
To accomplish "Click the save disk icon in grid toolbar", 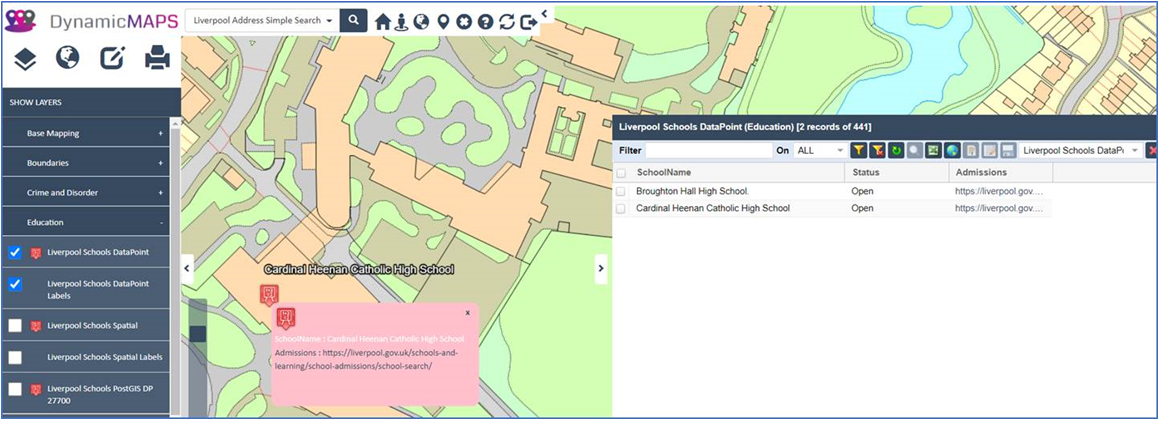I will (1008, 150).
